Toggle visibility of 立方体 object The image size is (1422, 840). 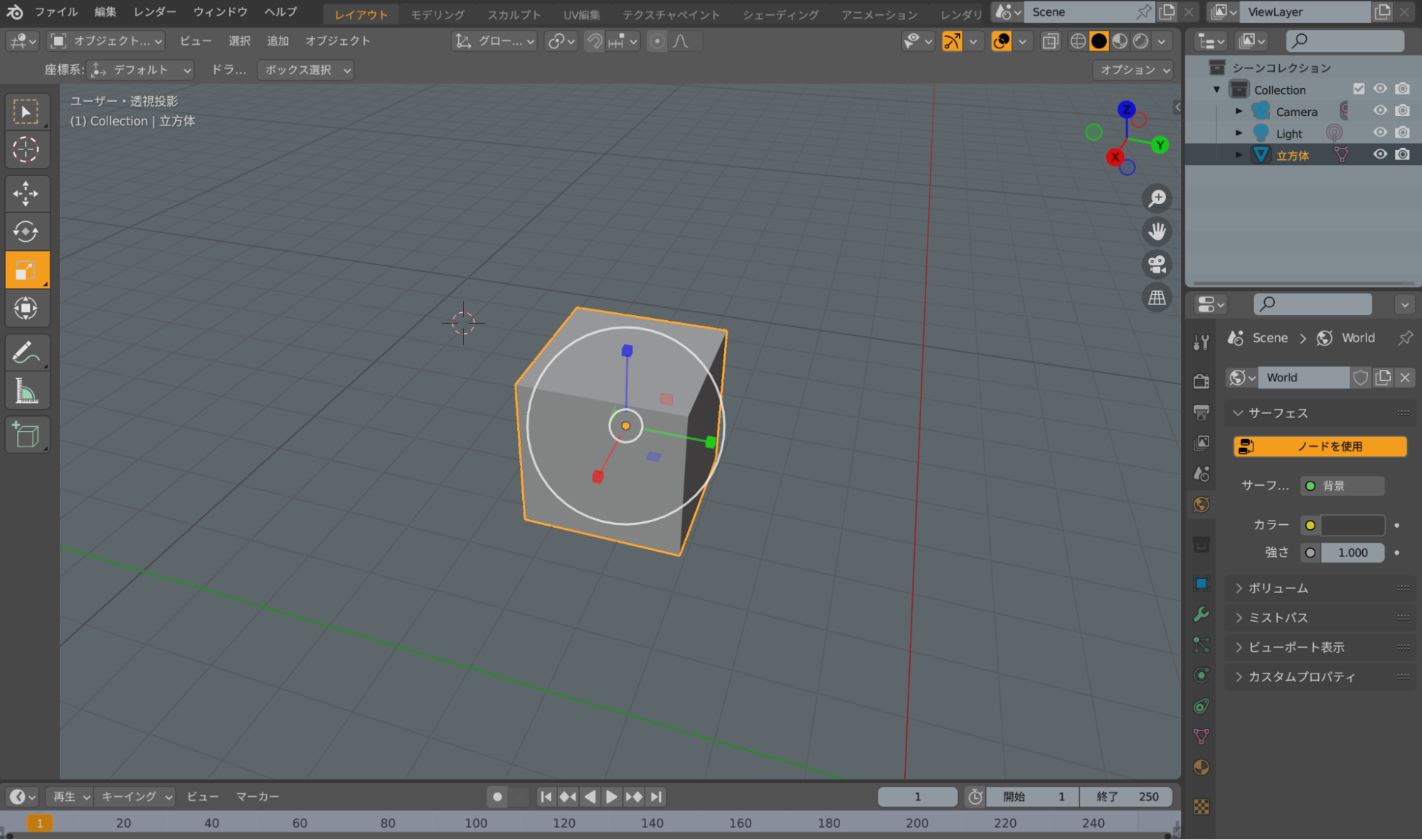[x=1378, y=154]
